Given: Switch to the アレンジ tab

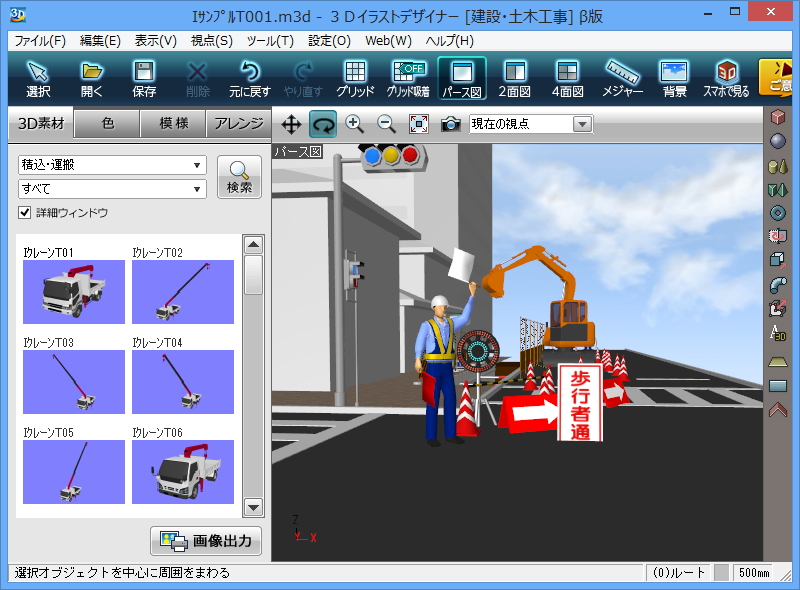Looking at the screenshot, I should (x=240, y=124).
